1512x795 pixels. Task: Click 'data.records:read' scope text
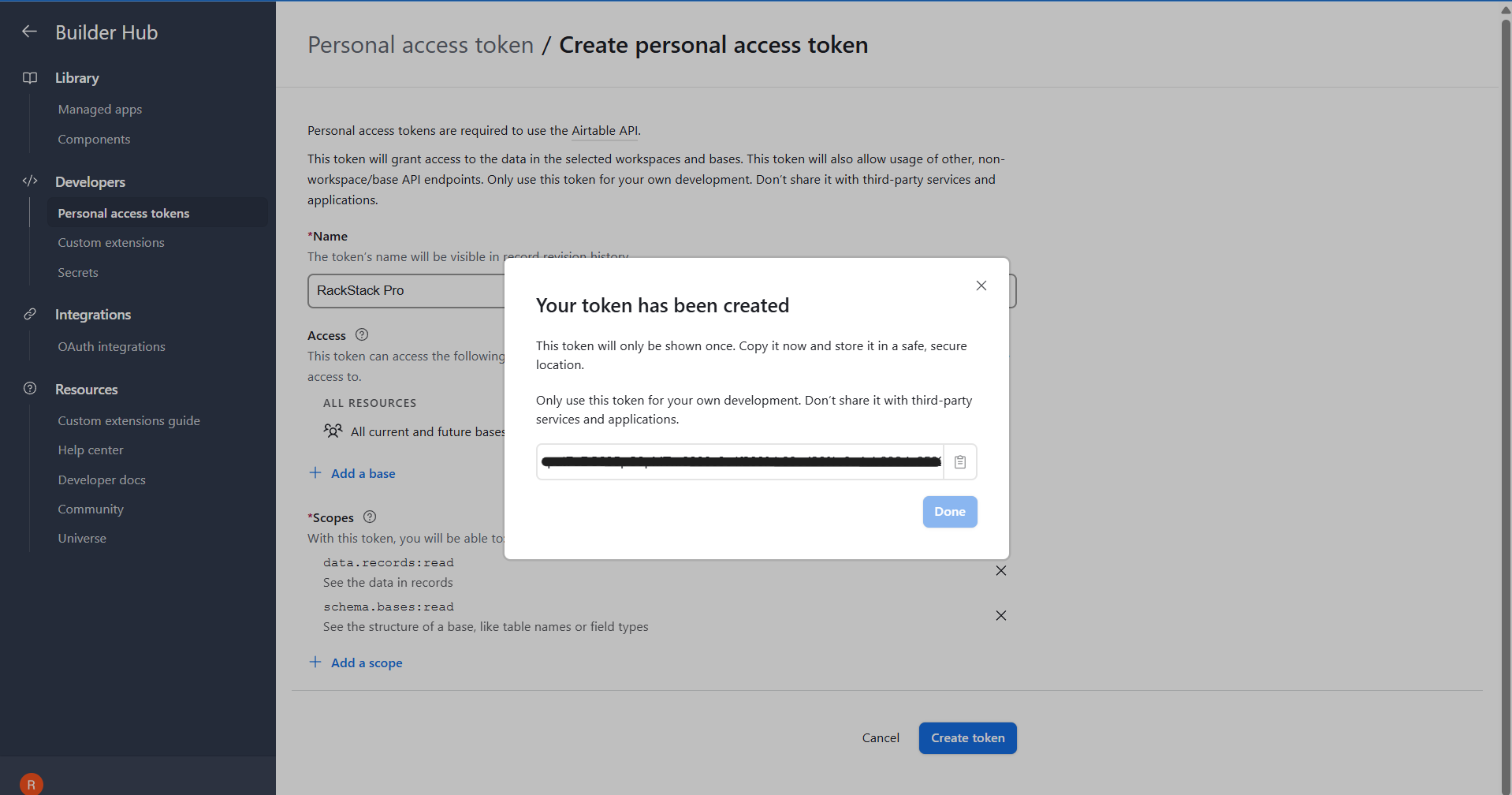[389, 562]
